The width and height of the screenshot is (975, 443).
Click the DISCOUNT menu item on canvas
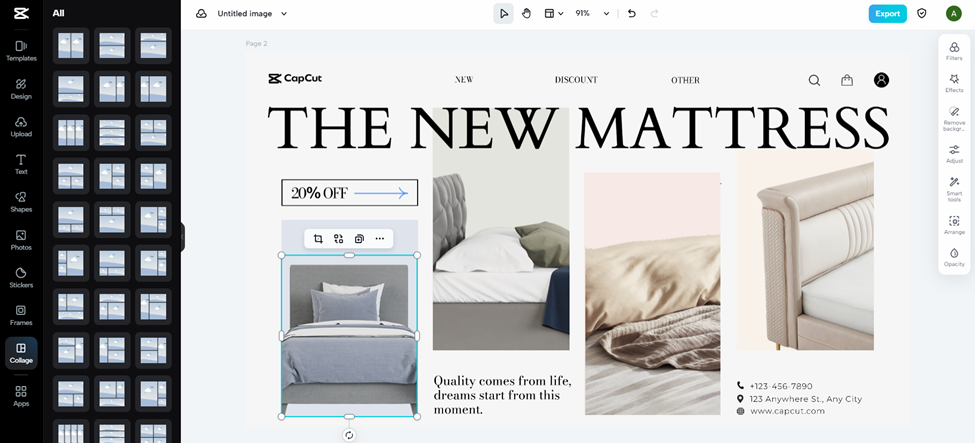point(576,80)
